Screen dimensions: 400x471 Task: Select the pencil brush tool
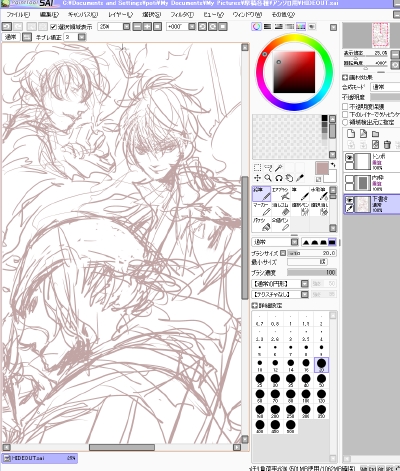tap(262, 194)
